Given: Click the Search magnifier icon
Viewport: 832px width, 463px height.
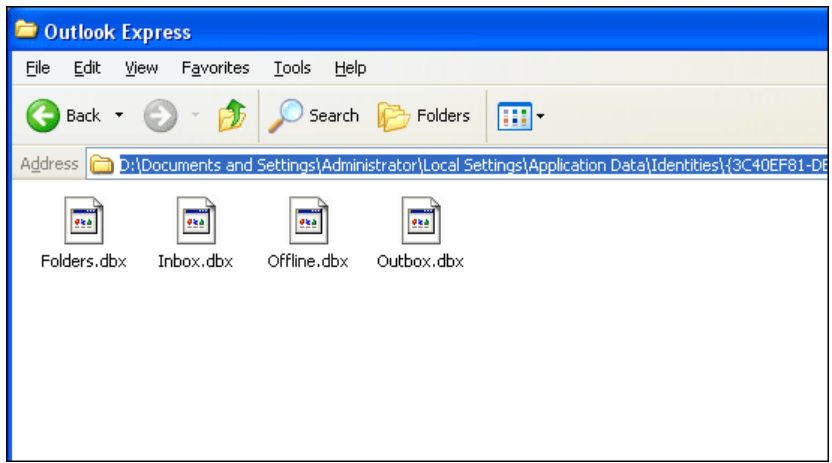Looking at the screenshot, I should point(285,116).
